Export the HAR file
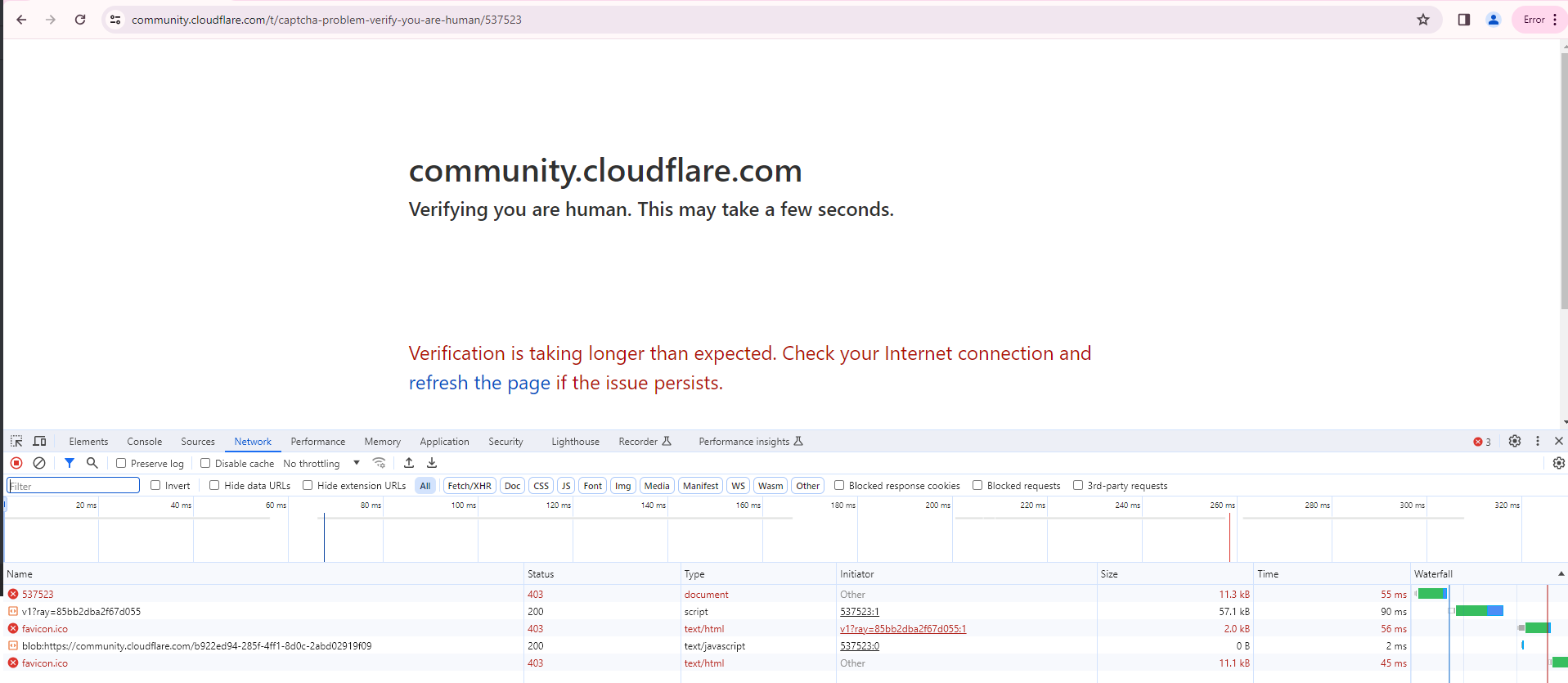1568x683 pixels. coord(432,463)
